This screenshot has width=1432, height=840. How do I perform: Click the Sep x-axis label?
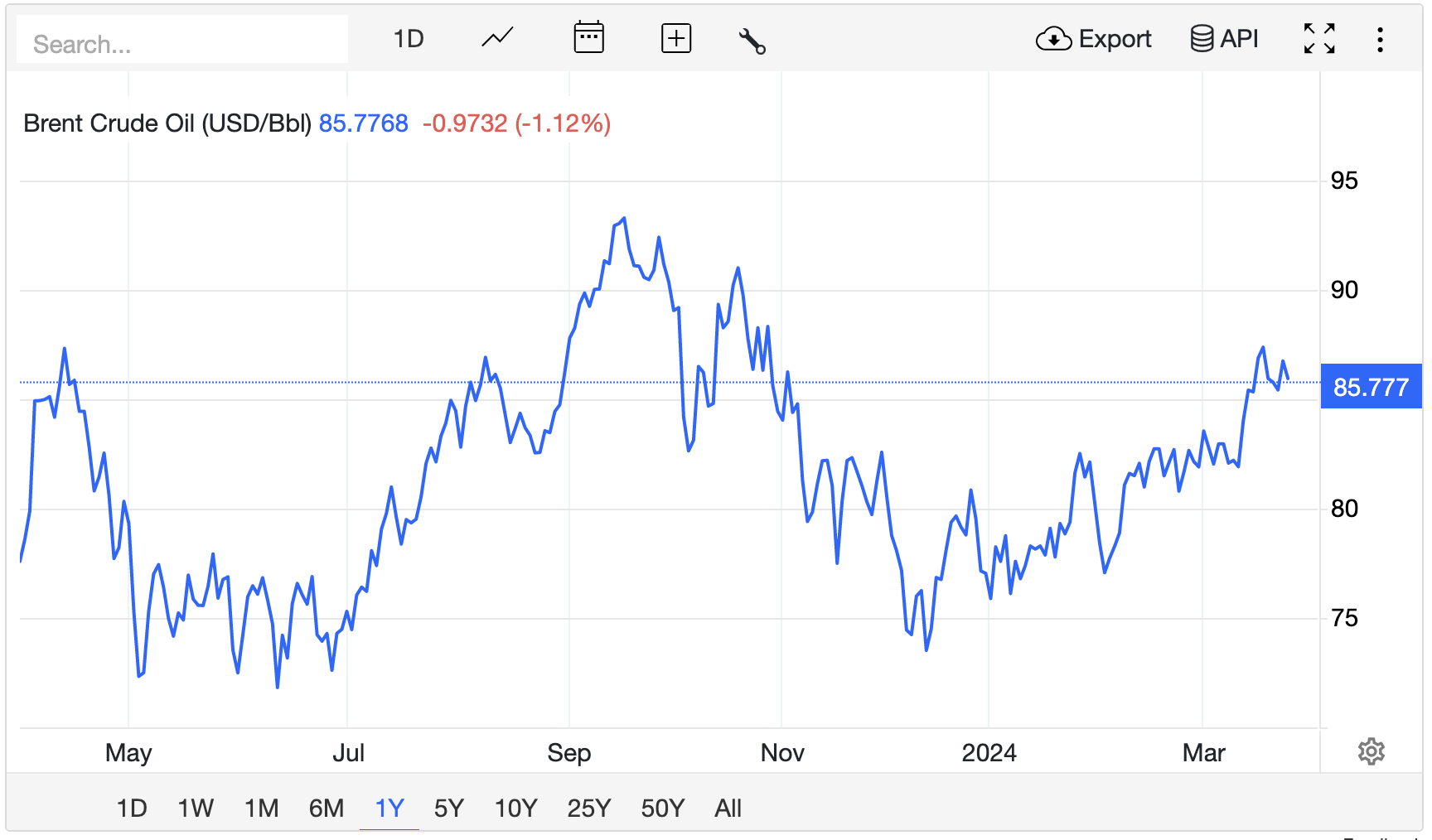click(x=569, y=753)
